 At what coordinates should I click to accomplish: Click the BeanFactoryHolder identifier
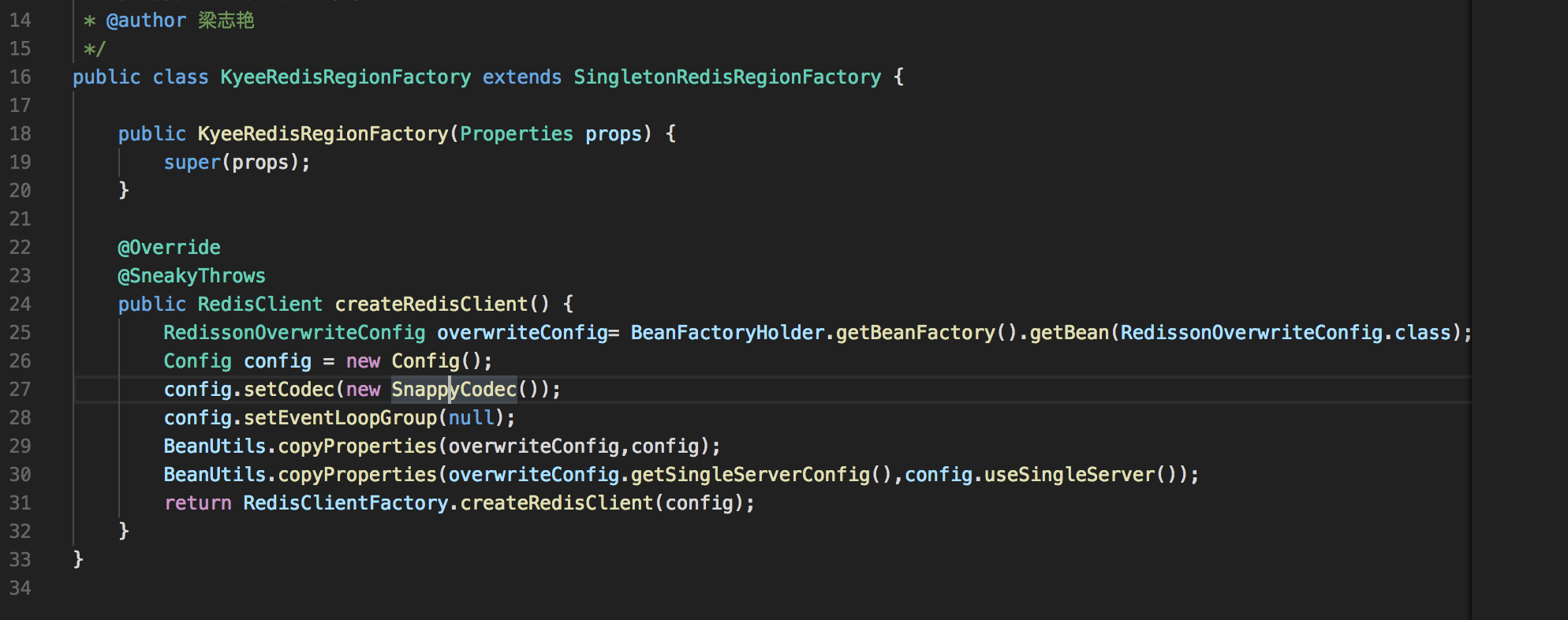click(727, 333)
